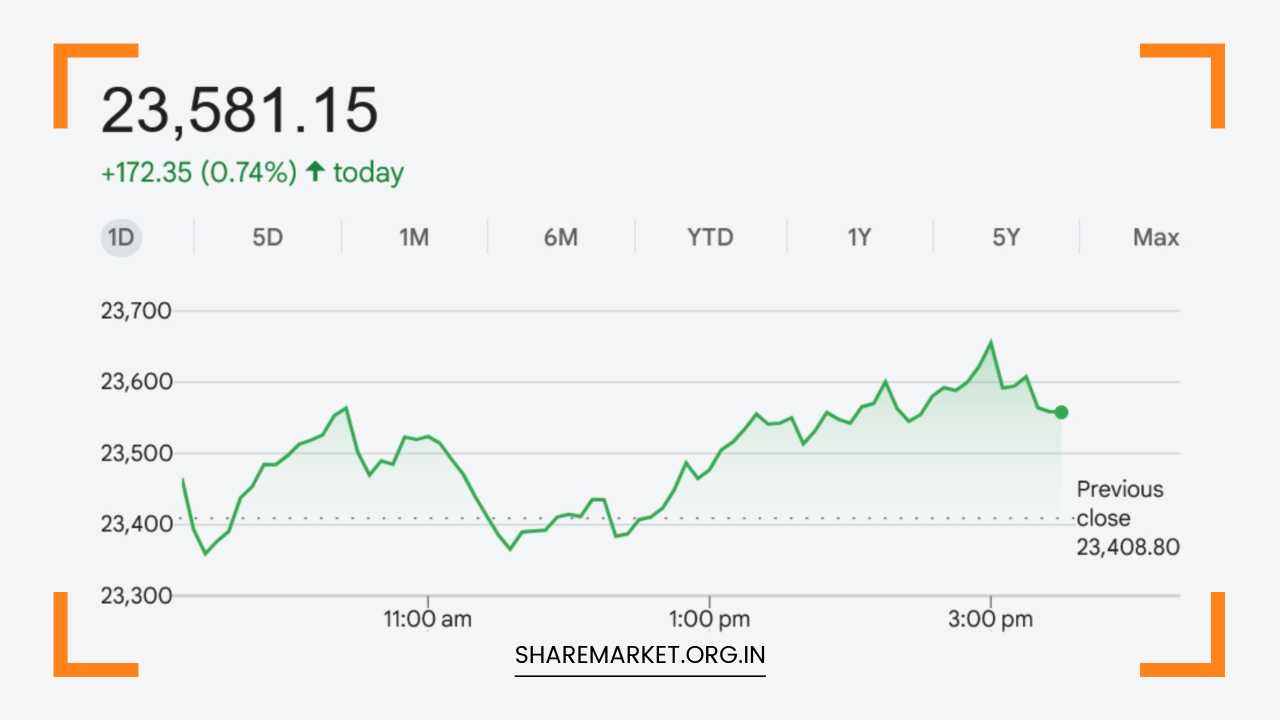Viewport: 1280px width, 720px height.
Task: Select the 6M chart period
Action: point(561,237)
